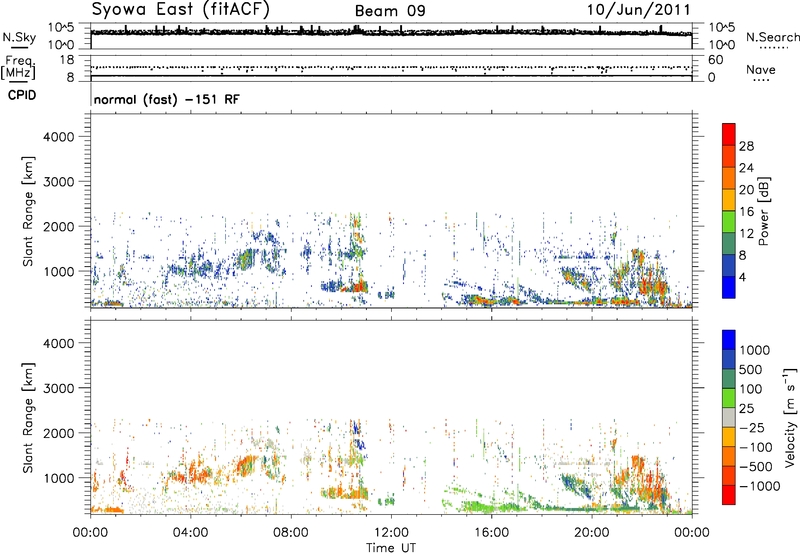Pick the yellow 16–20 dB Power colorbar segment

tap(729, 200)
